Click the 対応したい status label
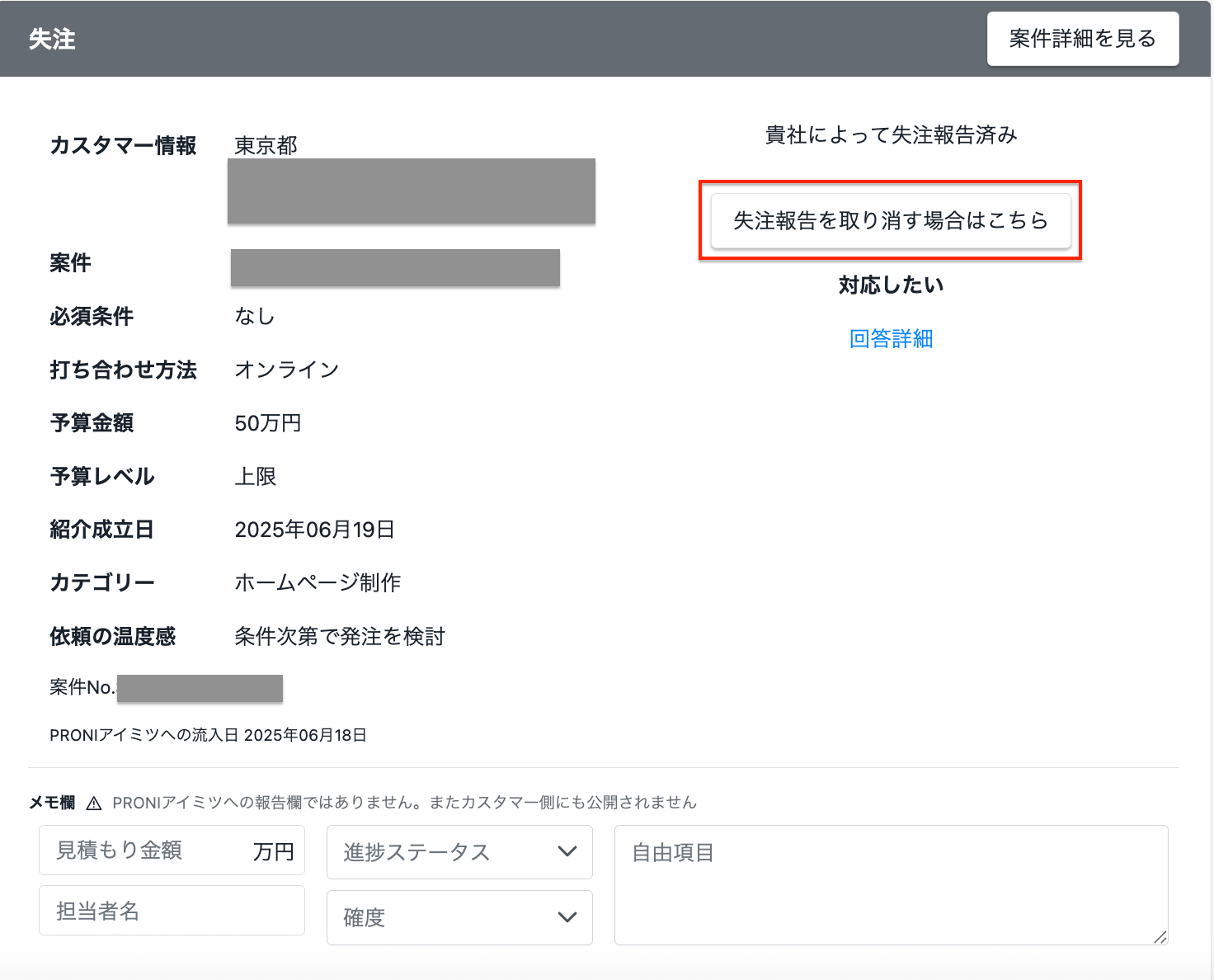The image size is (1214, 980). click(x=891, y=285)
